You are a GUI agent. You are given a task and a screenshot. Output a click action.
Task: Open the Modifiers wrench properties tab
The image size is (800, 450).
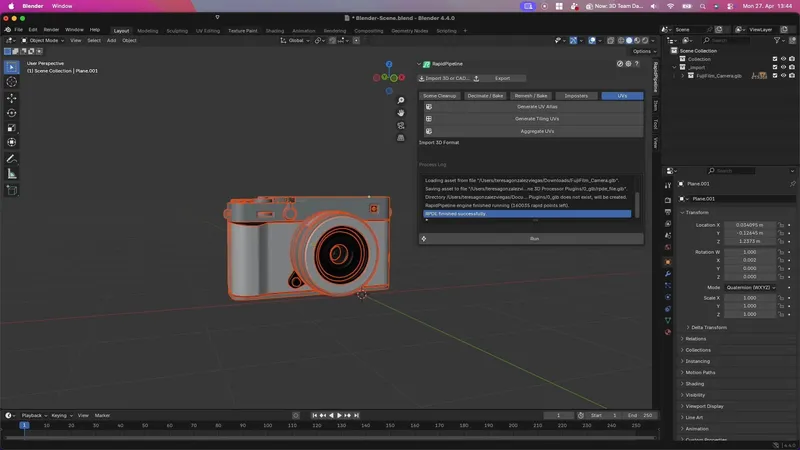pyautogui.click(x=668, y=275)
